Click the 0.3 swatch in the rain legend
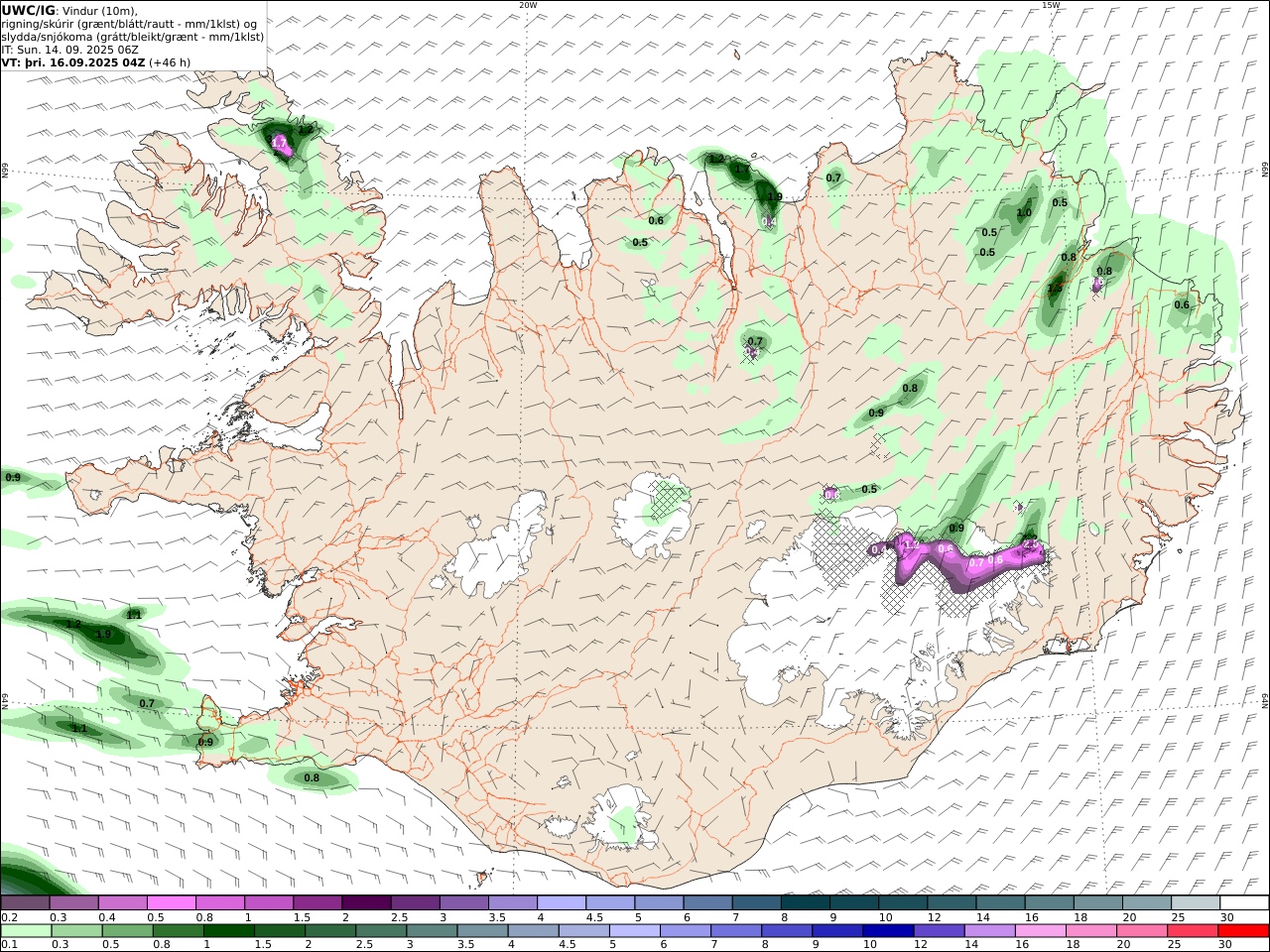Image resolution: width=1270 pixels, height=952 pixels. (x=76, y=931)
